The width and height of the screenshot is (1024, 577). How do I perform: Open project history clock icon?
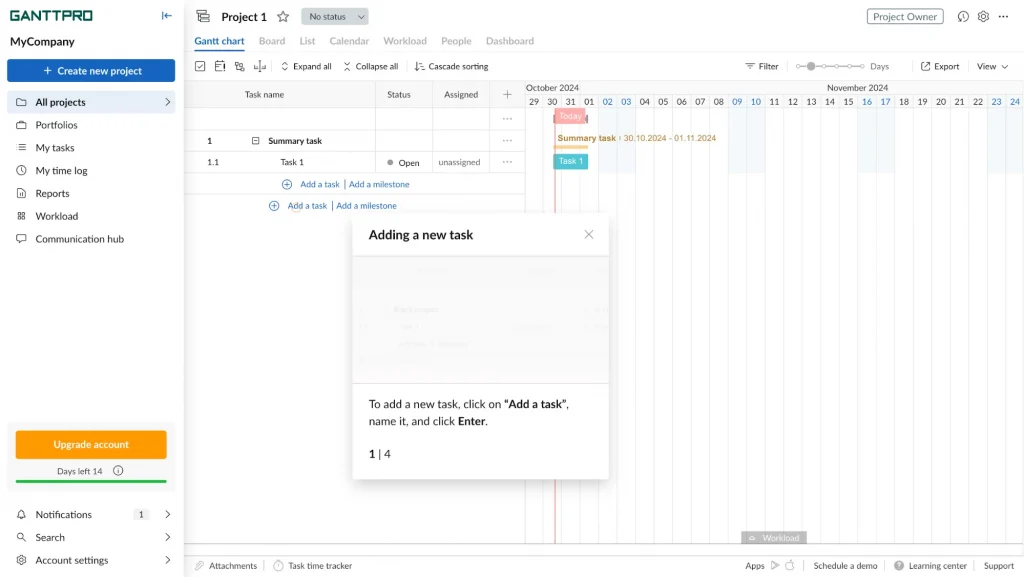pyautogui.click(x=963, y=17)
